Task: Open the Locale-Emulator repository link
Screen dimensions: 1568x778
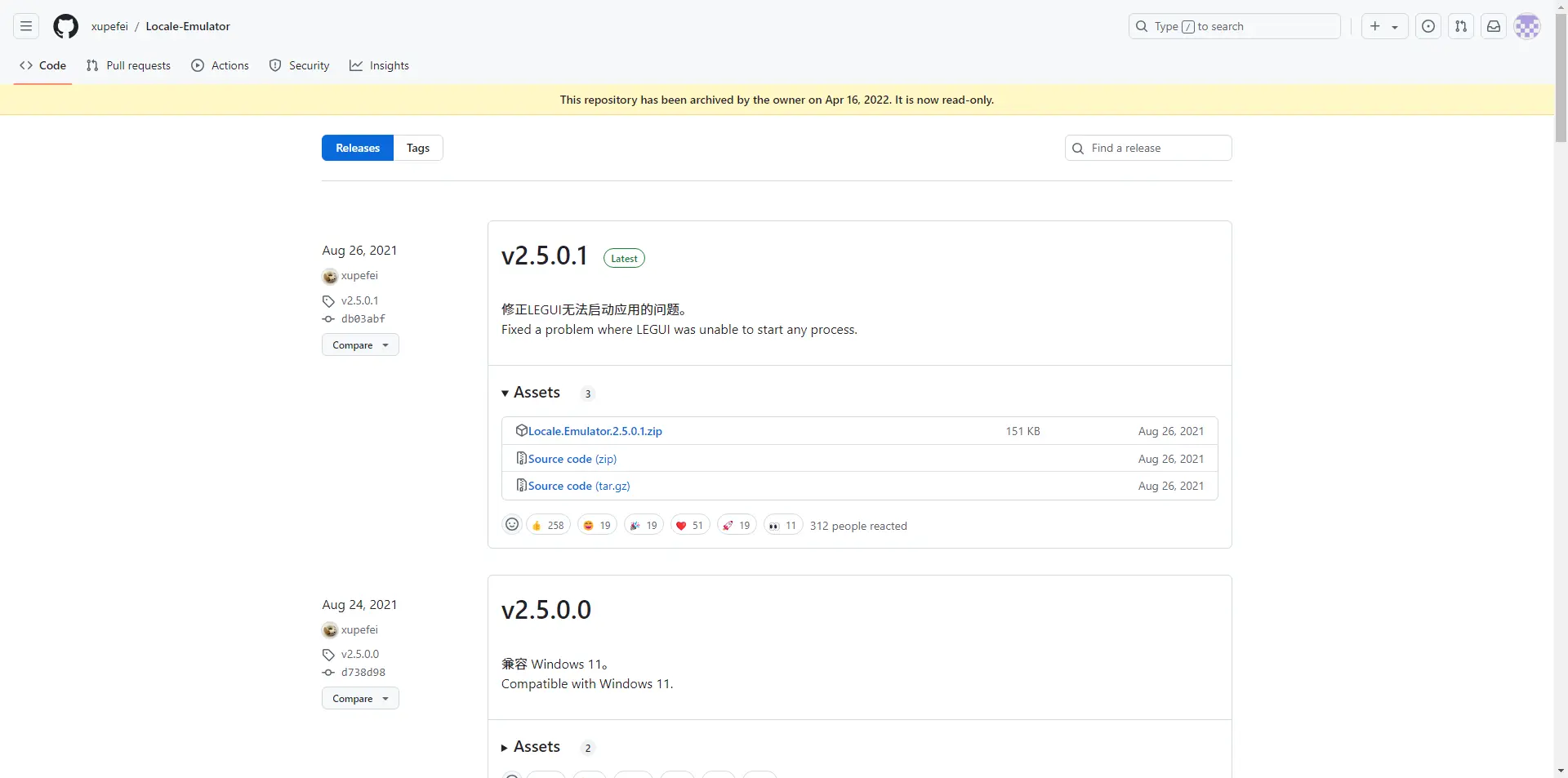Action: click(188, 26)
